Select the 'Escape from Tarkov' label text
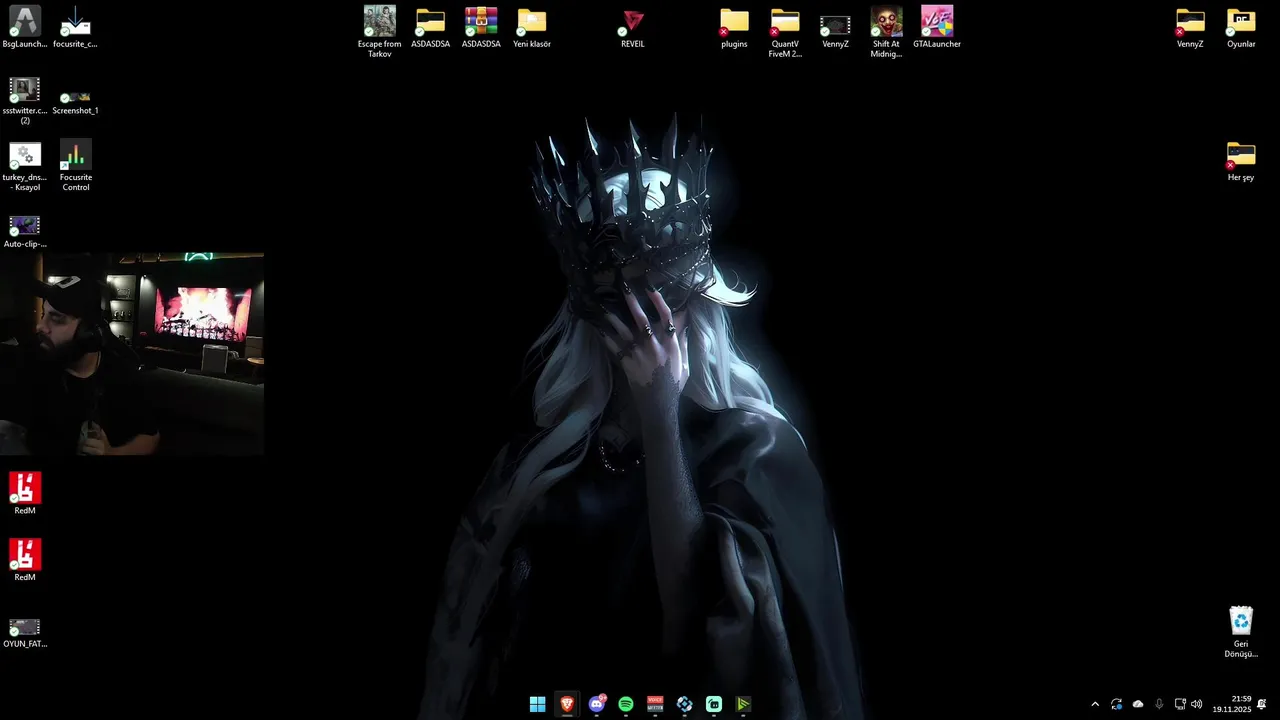The height and width of the screenshot is (720, 1280). click(x=379, y=49)
